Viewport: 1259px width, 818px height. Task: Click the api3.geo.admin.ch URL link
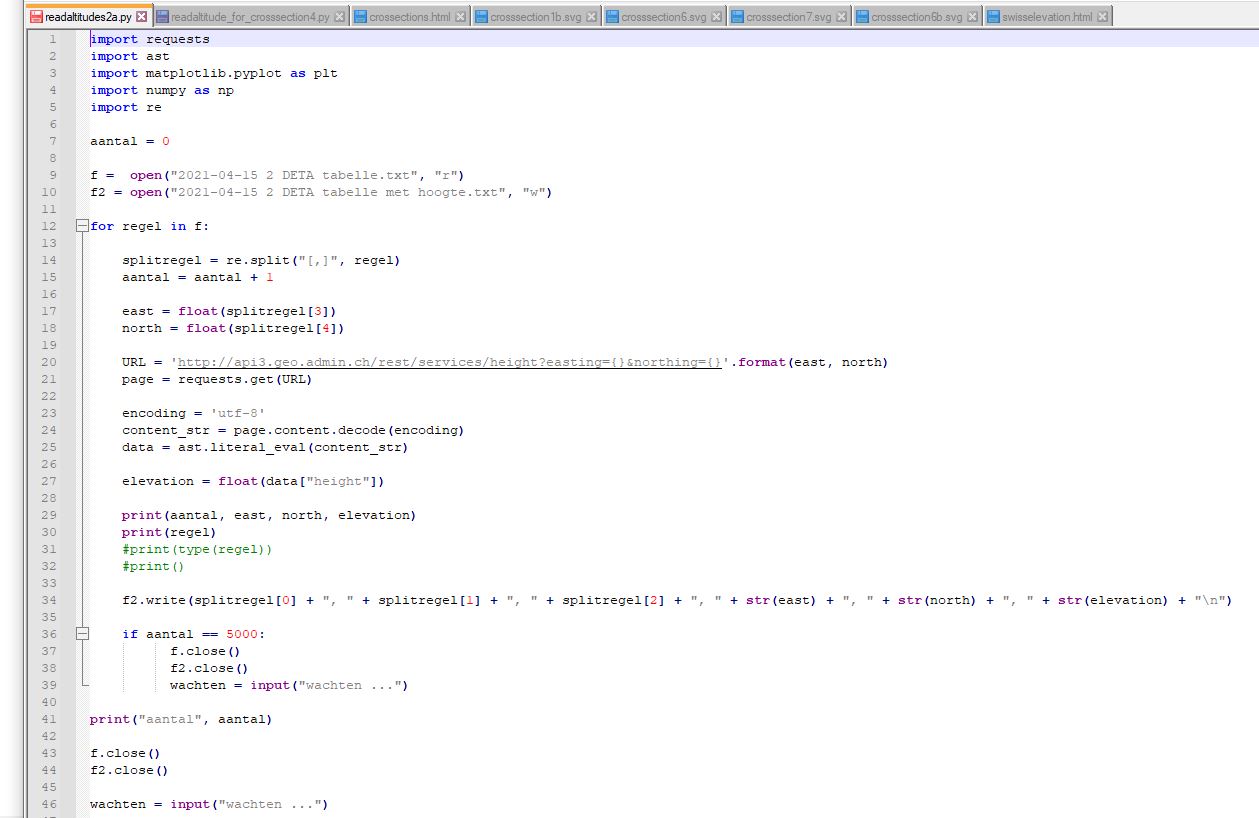(x=449, y=362)
